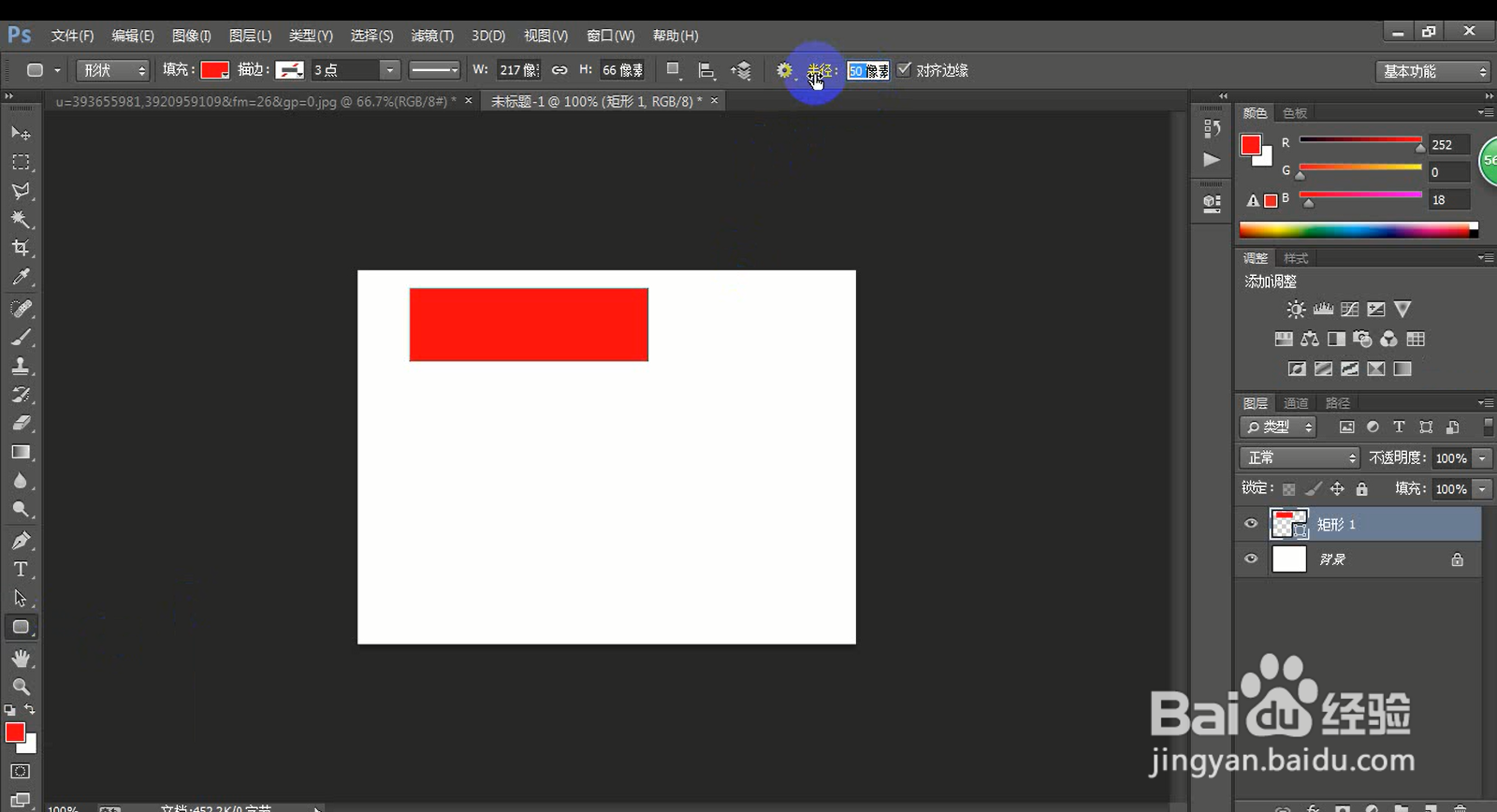Open 窗口(W) menu

pos(611,36)
